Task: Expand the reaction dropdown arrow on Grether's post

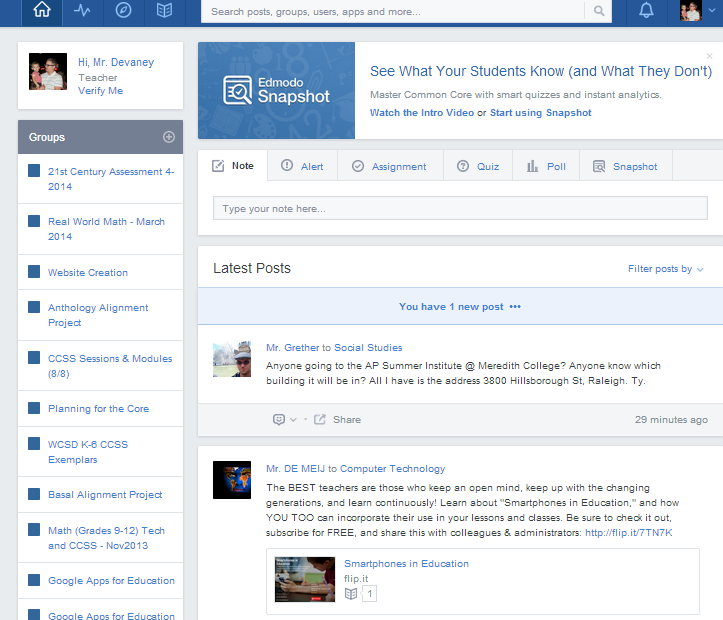Action: pyautogui.click(x=293, y=420)
